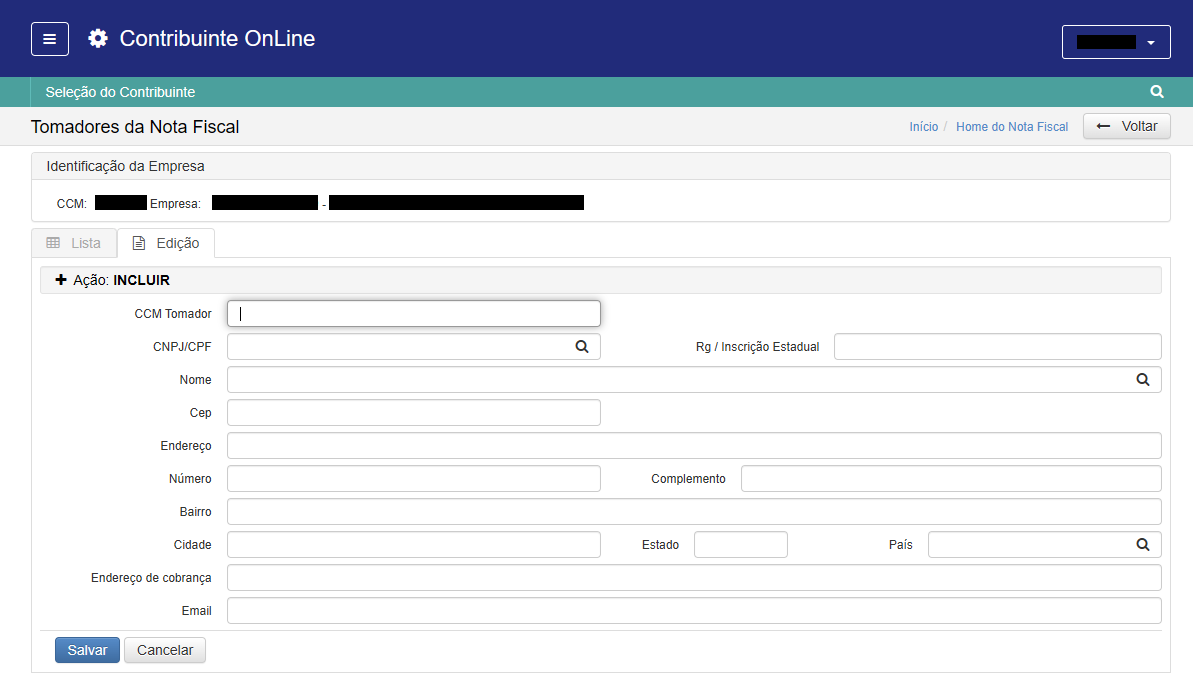Screen dimensions: 1193x683
Task: Click the Cancelar button
Action: coord(165,650)
